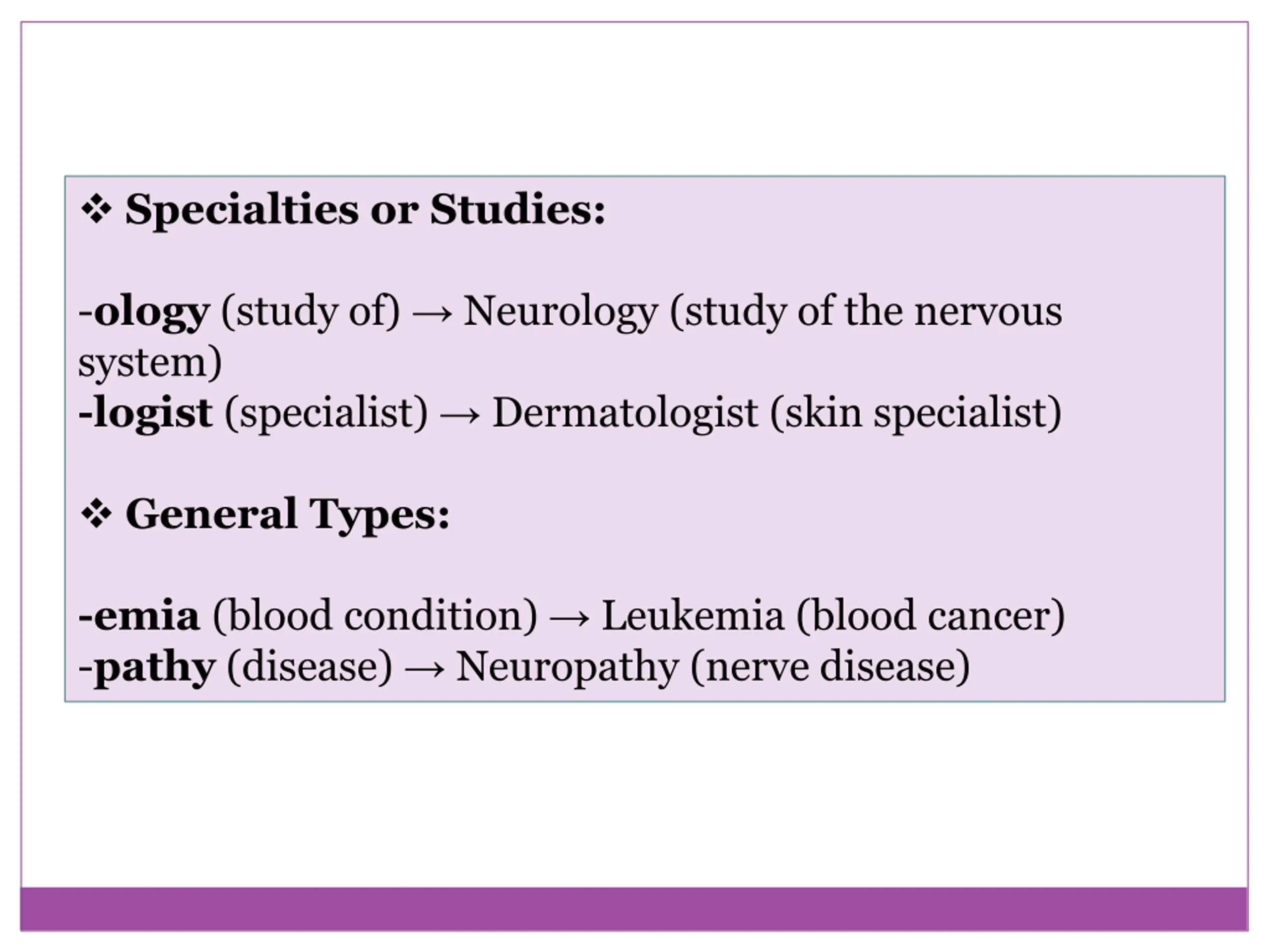Image resolution: width=1270 pixels, height=952 pixels.
Task: Click the word 'Leukemia'
Action: (693, 615)
